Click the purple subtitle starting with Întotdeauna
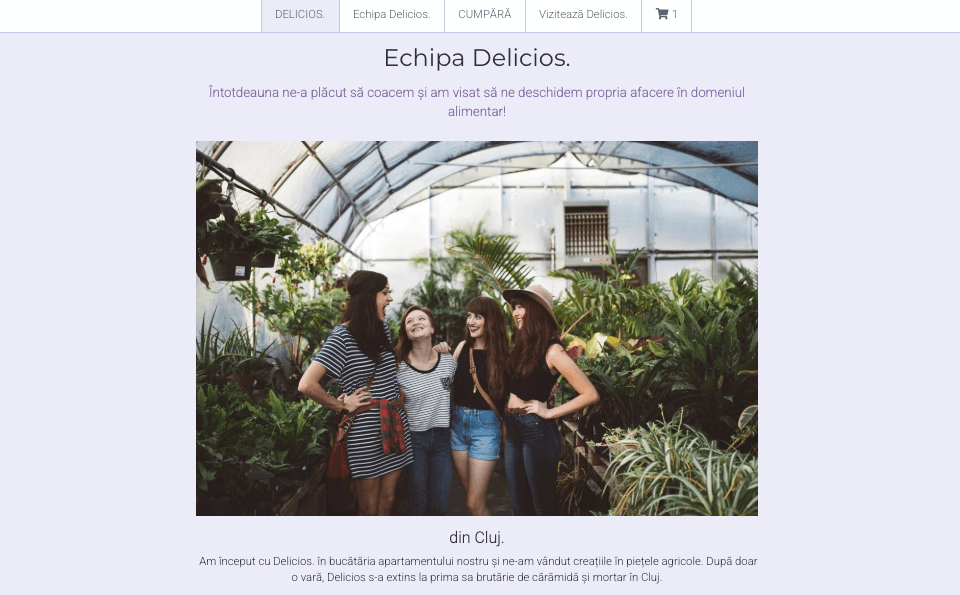Viewport: 960px width, 595px height. tap(477, 102)
